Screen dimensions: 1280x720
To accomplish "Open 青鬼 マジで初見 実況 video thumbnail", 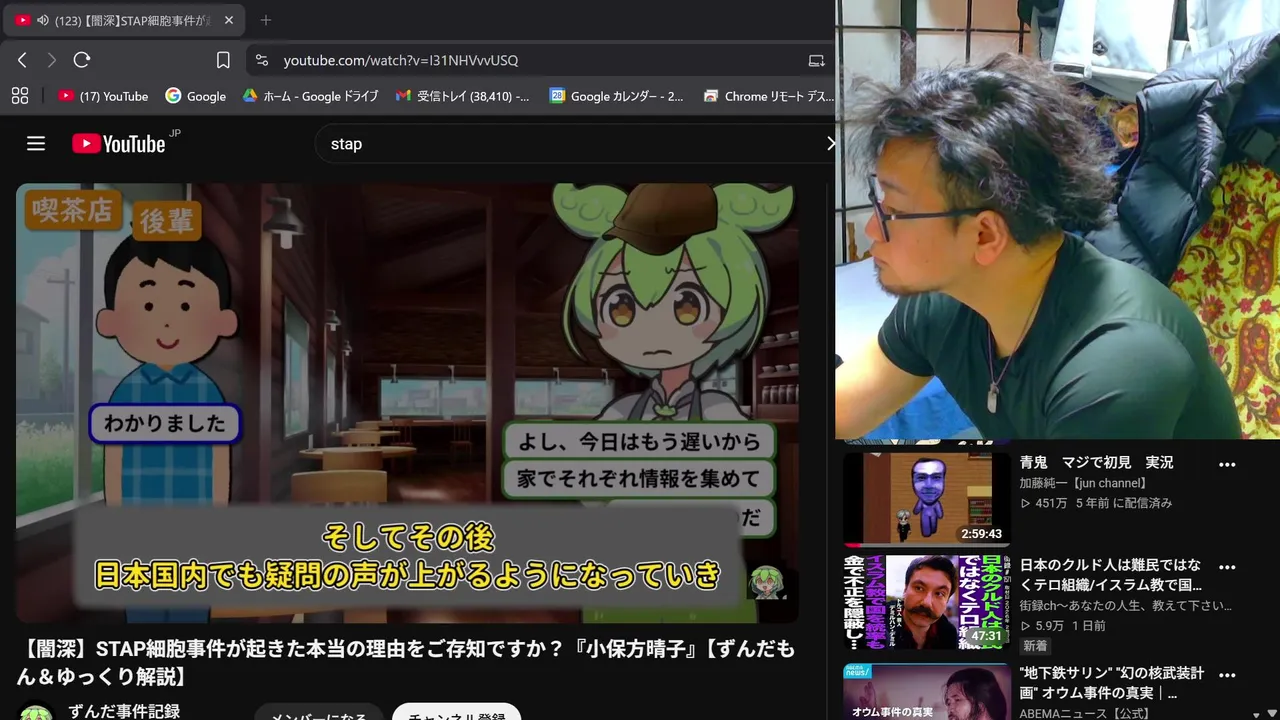I will click(927, 499).
